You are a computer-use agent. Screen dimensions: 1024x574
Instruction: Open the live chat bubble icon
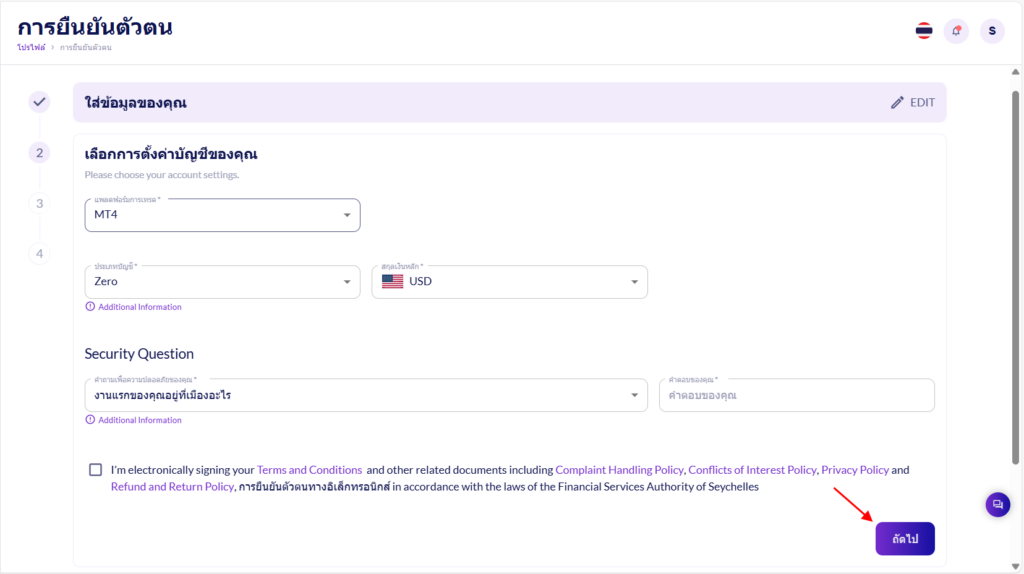point(997,505)
